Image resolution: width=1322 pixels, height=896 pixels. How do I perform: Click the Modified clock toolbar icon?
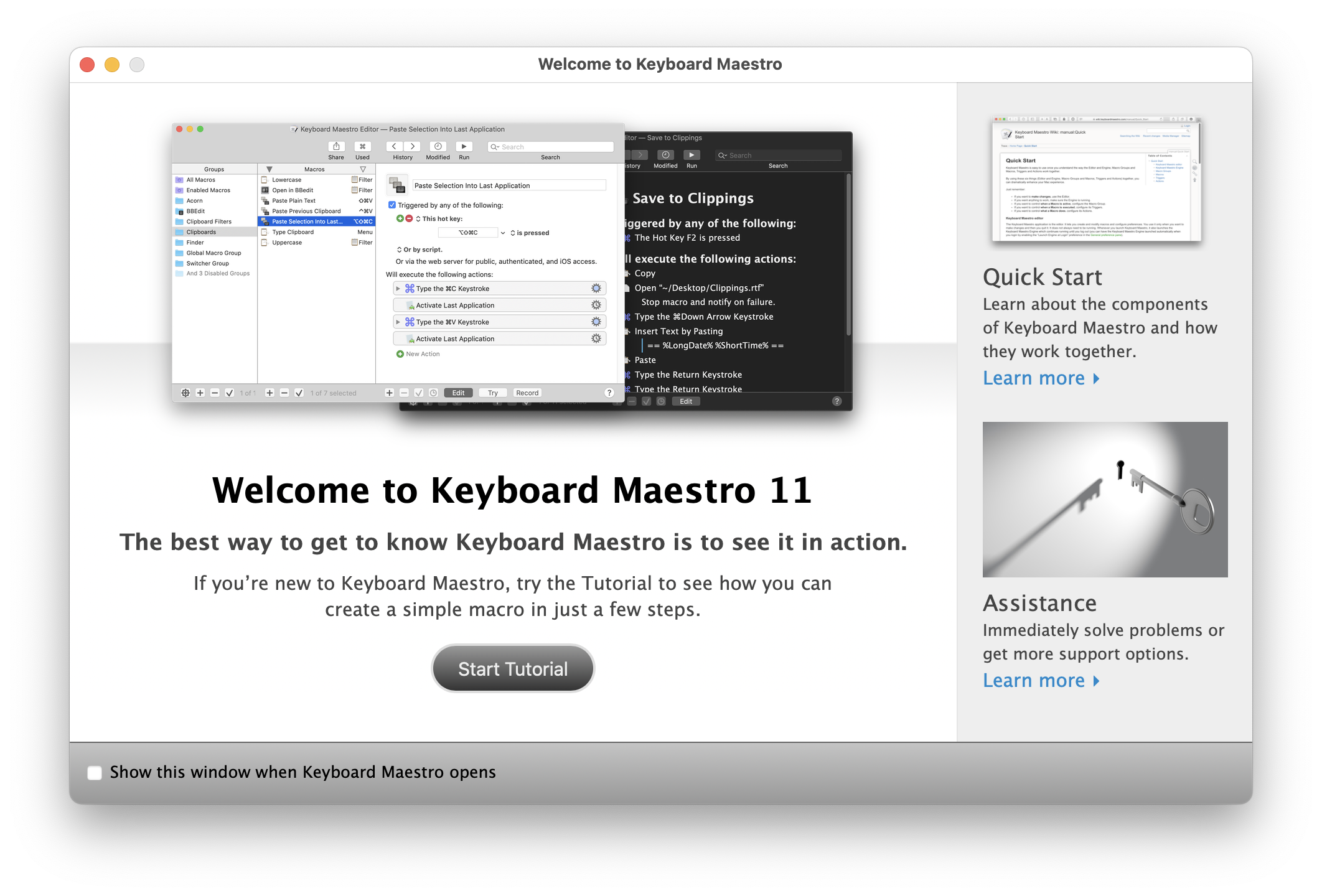pyautogui.click(x=438, y=146)
